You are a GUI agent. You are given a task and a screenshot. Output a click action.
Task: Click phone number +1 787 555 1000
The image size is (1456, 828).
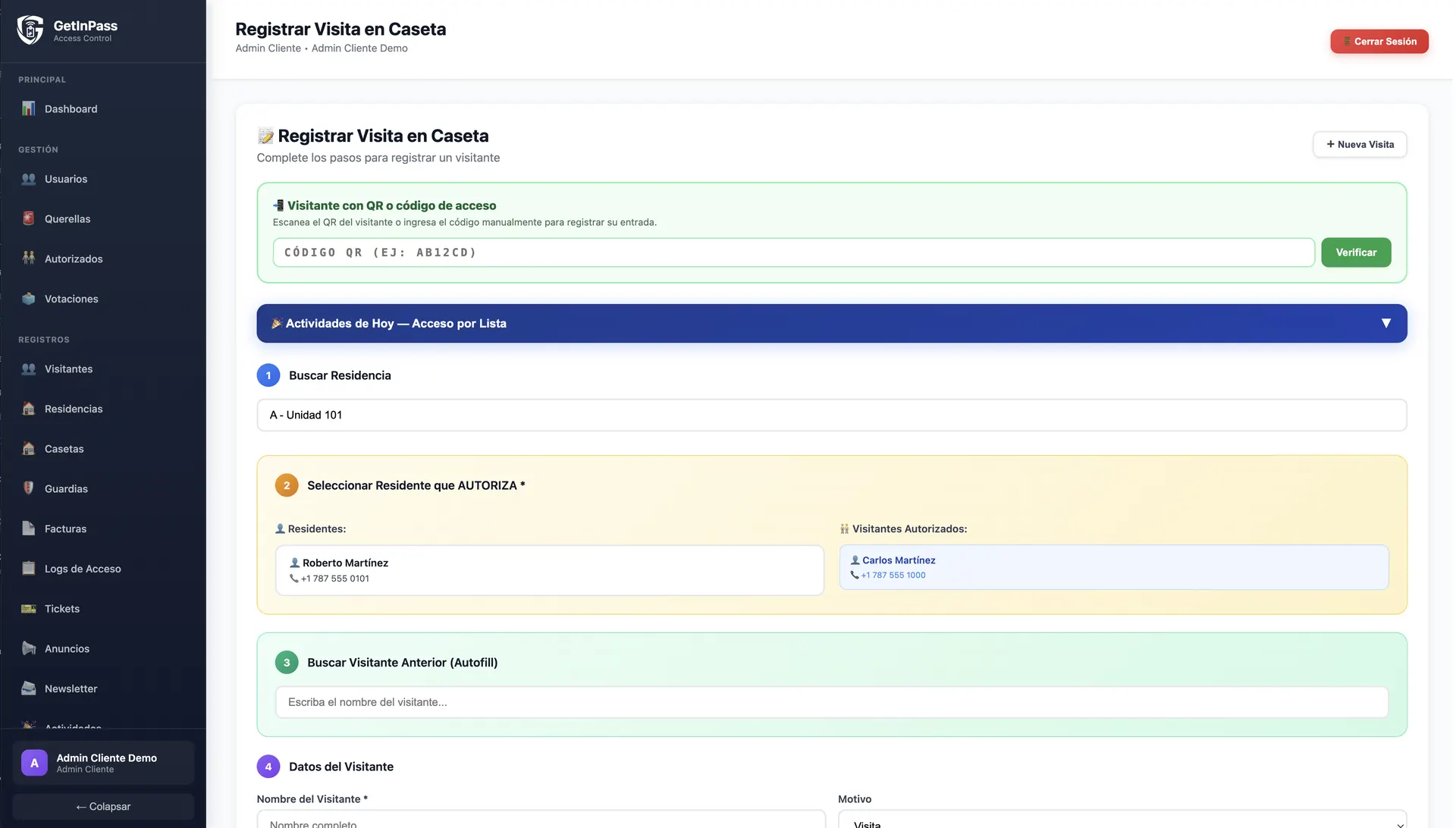pyautogui.click(x=893, y=575)
